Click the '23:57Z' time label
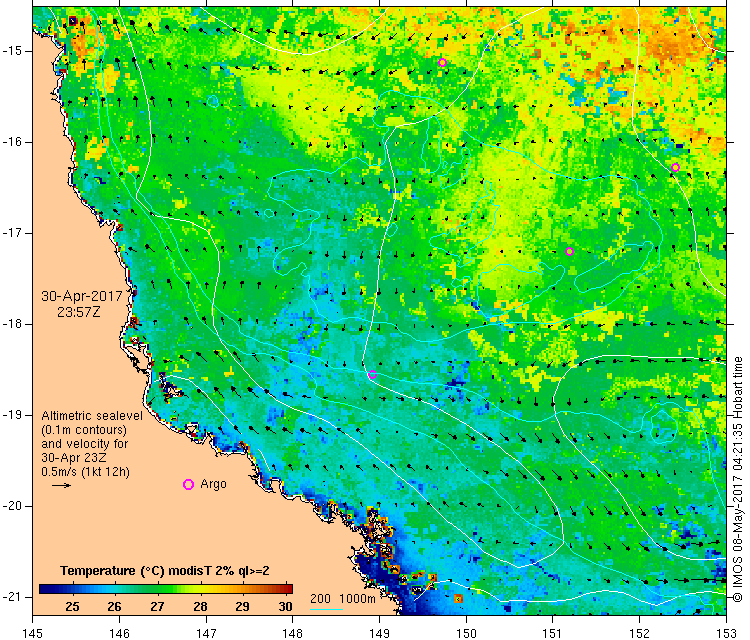 79,312
